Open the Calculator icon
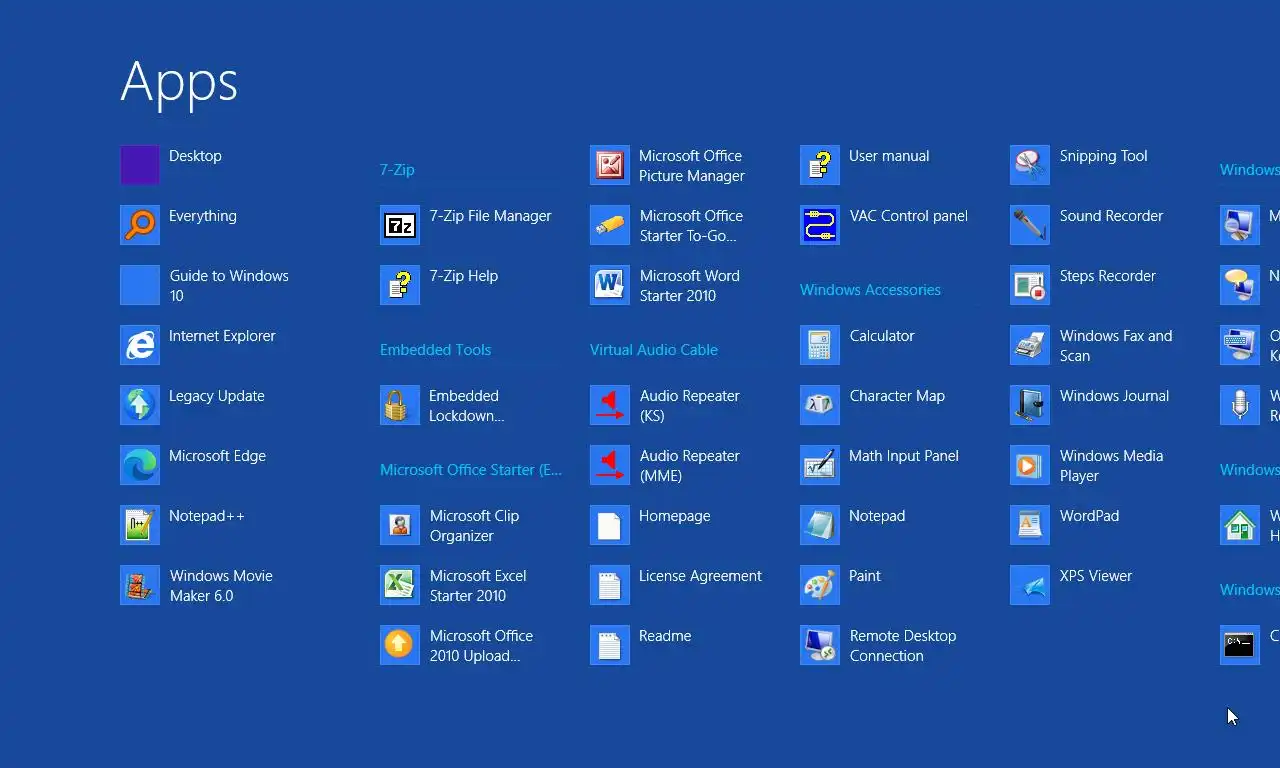This screenshot has width=1280, height=768. (820, 345)
